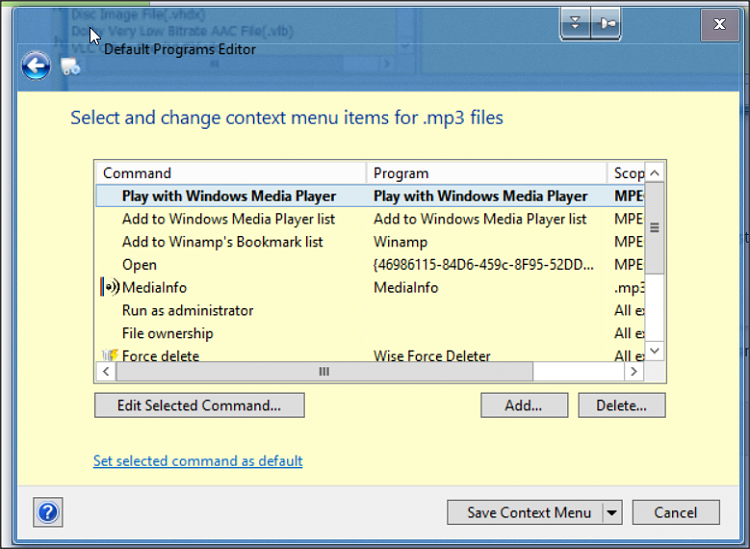This screenshot has width=750, height=549.
Task: Select the MediaInfo command row
Action: (x=370, y=287)
